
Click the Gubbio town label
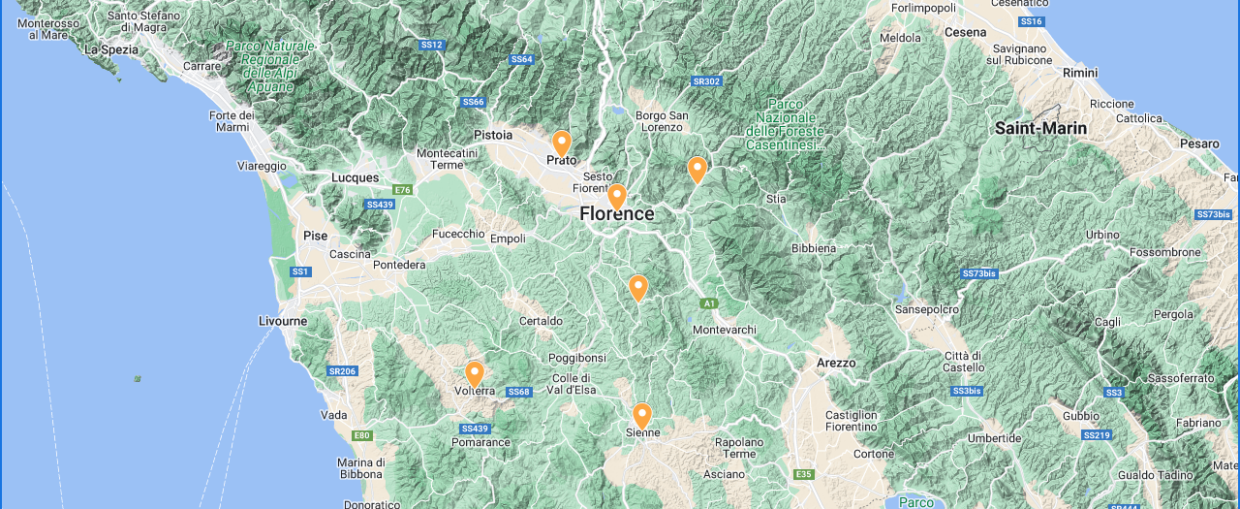point(1080,415)
